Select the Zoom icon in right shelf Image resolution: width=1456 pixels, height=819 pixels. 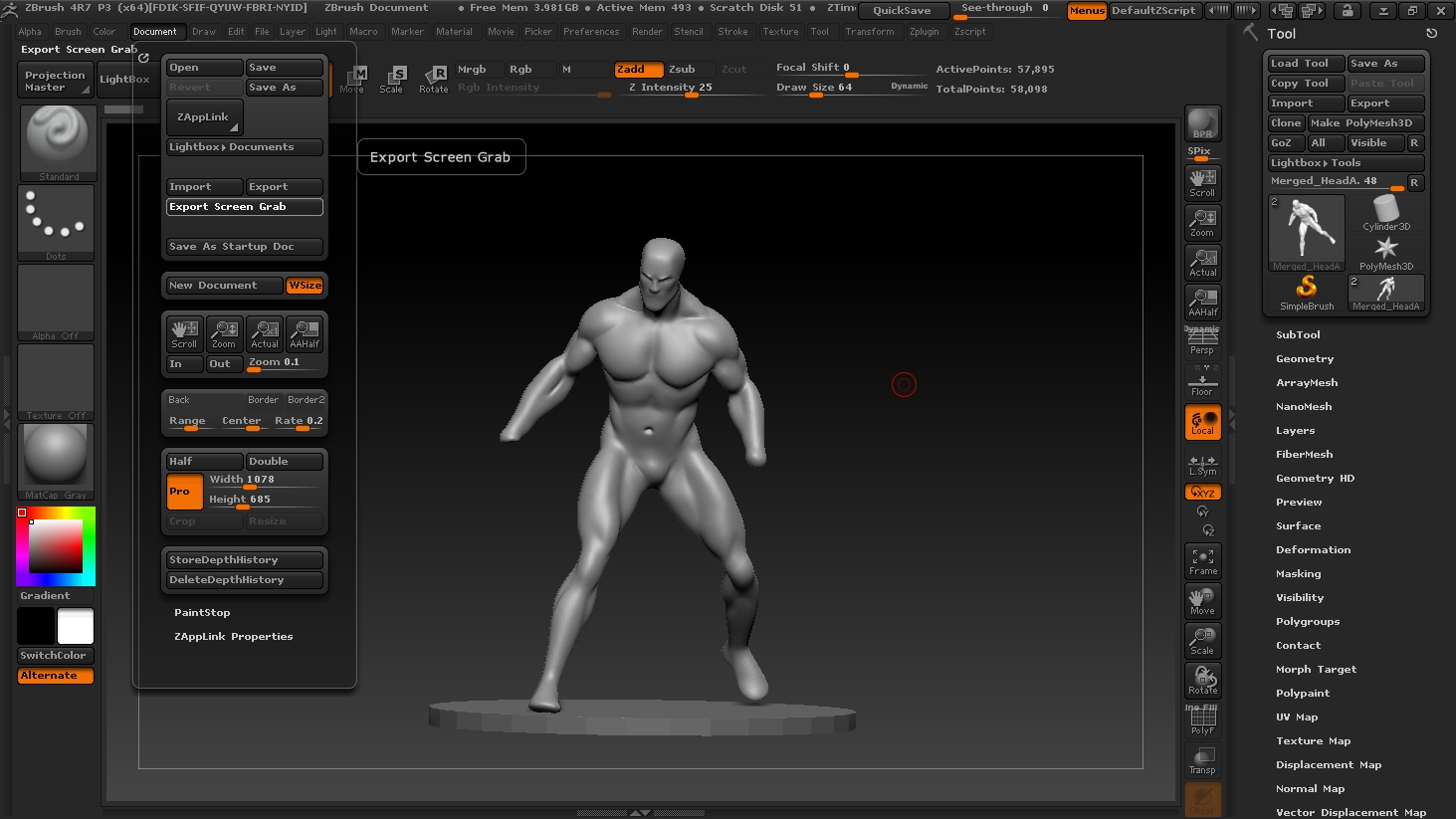1203,222
